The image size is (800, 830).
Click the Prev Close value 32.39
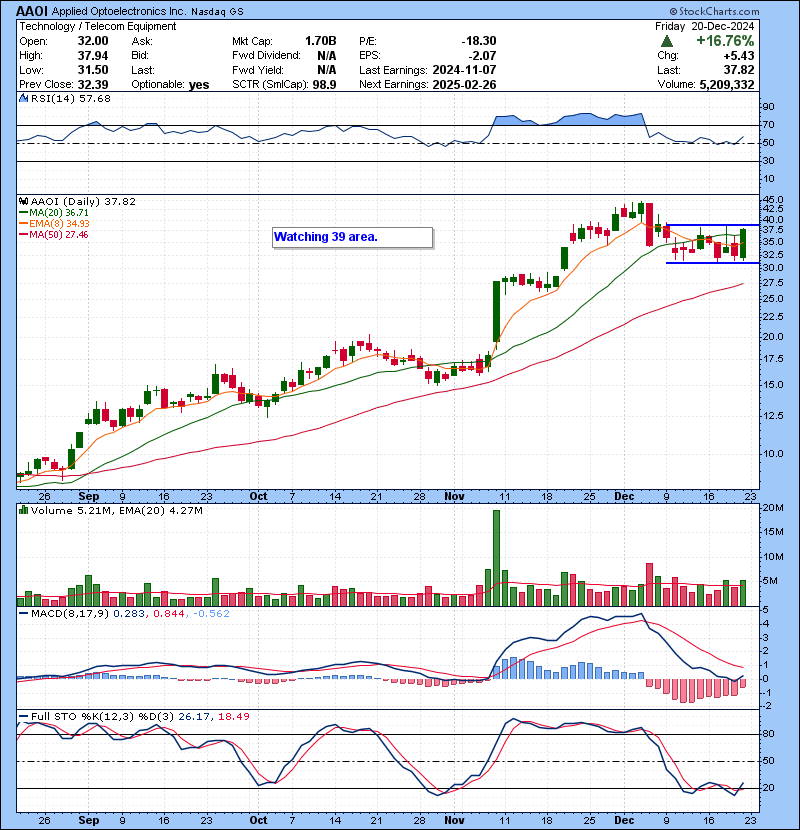[93, 84]
